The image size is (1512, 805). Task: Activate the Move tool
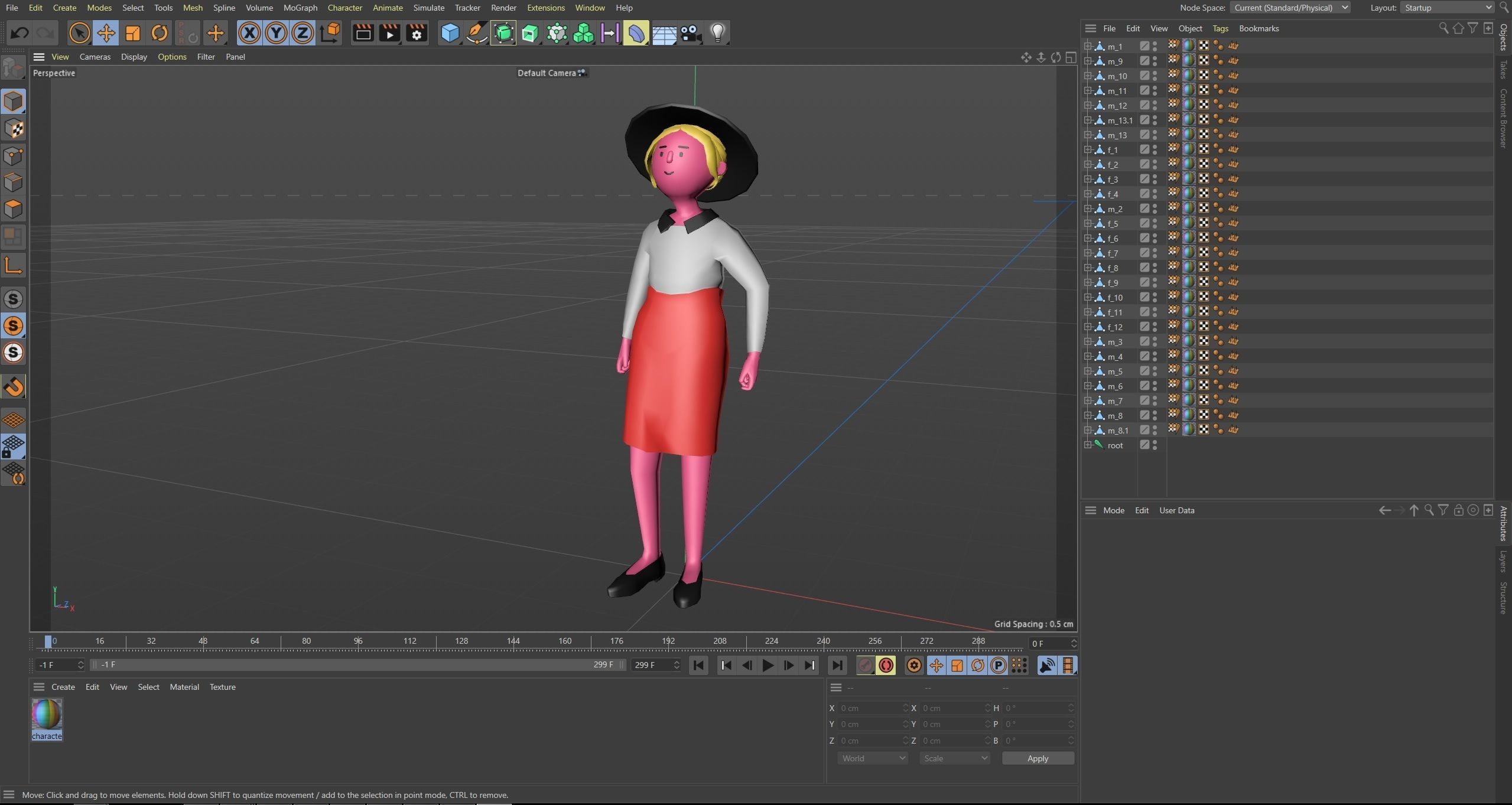point(106,33)
